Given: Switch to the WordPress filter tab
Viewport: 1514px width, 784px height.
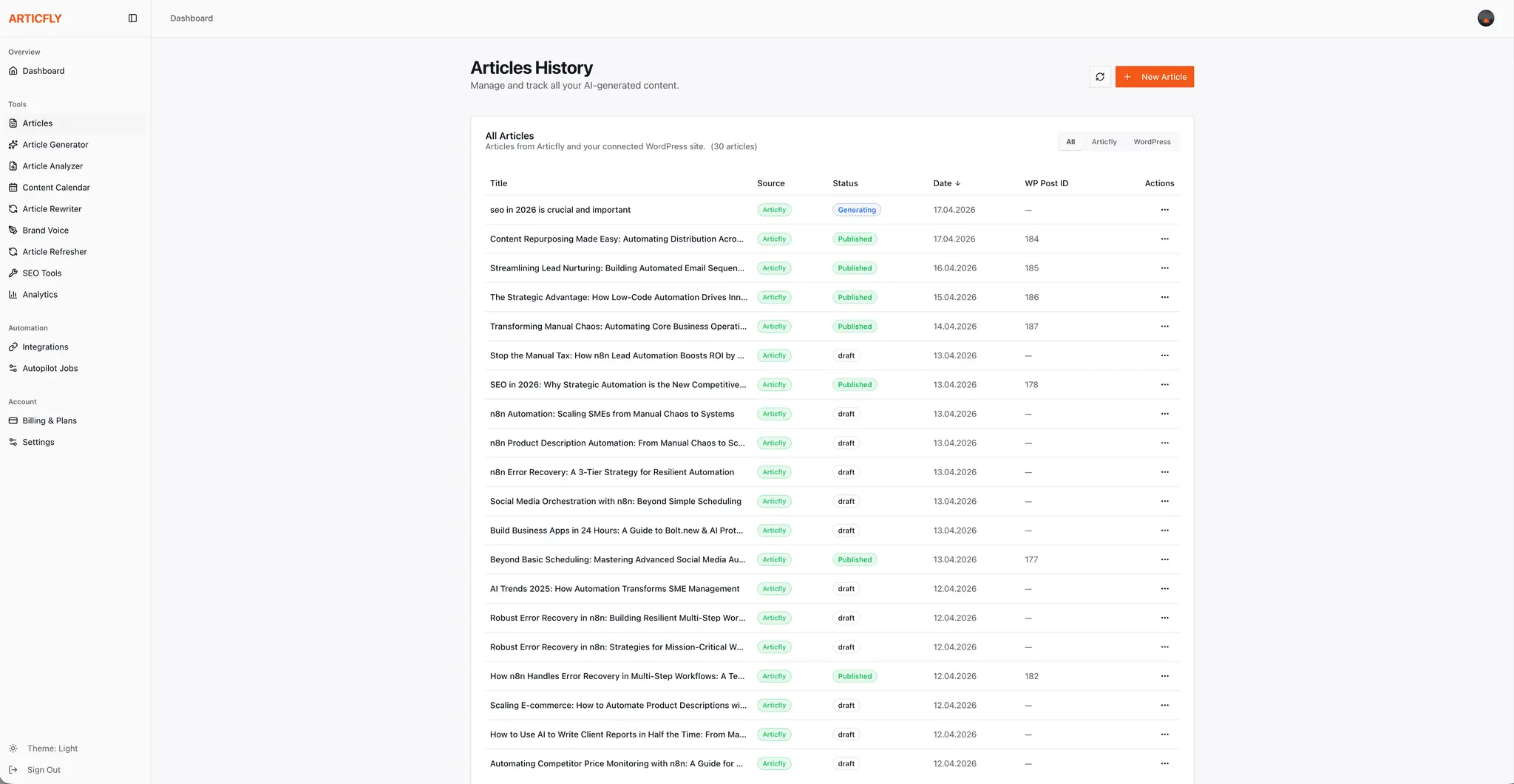Looking at the screenshot, I should click(1152, 142).
